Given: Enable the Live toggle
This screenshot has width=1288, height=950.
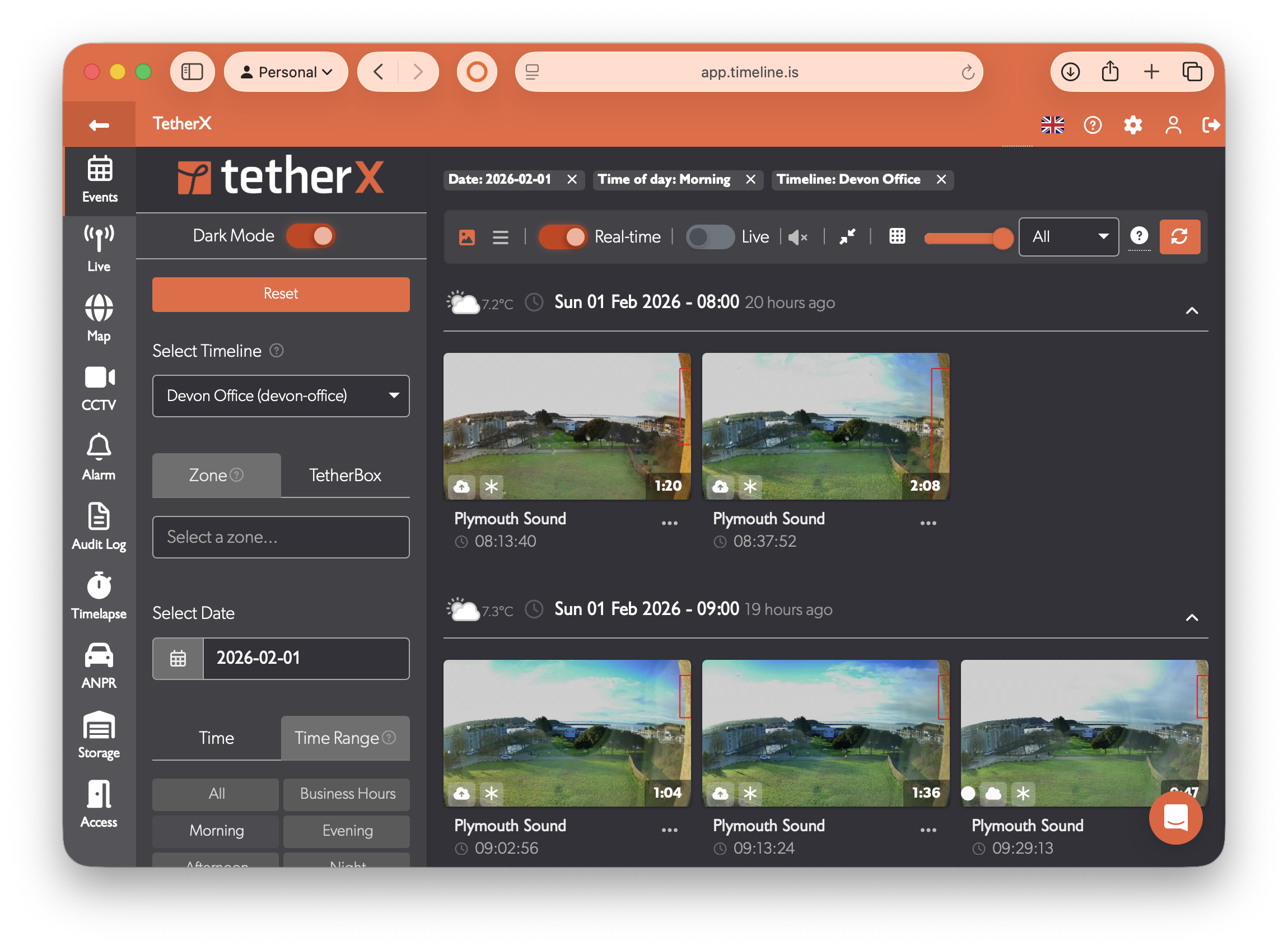Looking at the screenshot, I should pos(710,237).
